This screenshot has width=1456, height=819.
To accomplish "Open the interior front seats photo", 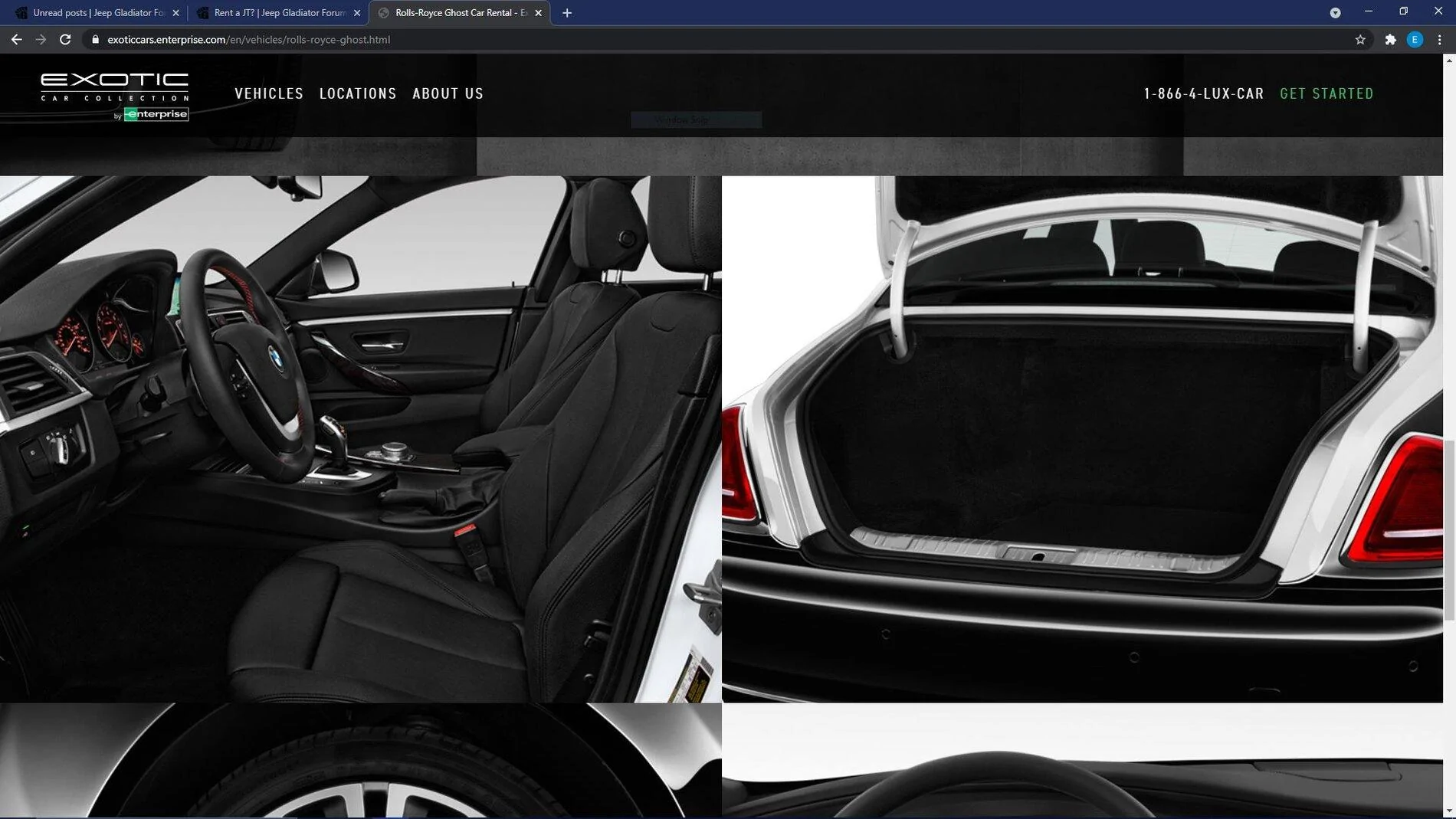I will [x=360, y=439].
